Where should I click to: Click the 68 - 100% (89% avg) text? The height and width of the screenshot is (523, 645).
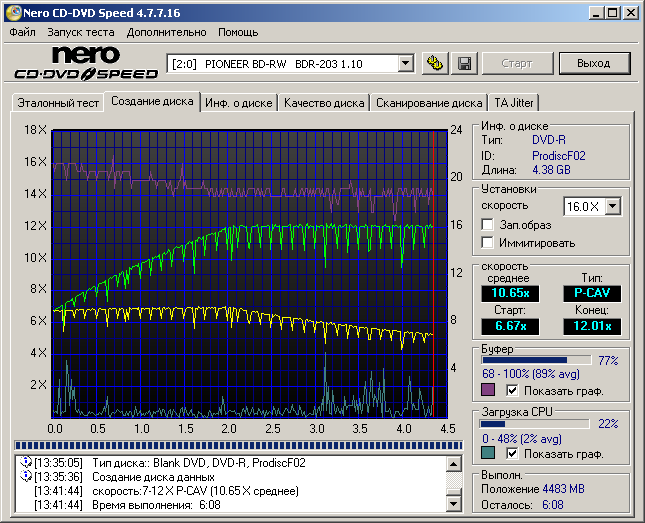[x=531, y=374]
